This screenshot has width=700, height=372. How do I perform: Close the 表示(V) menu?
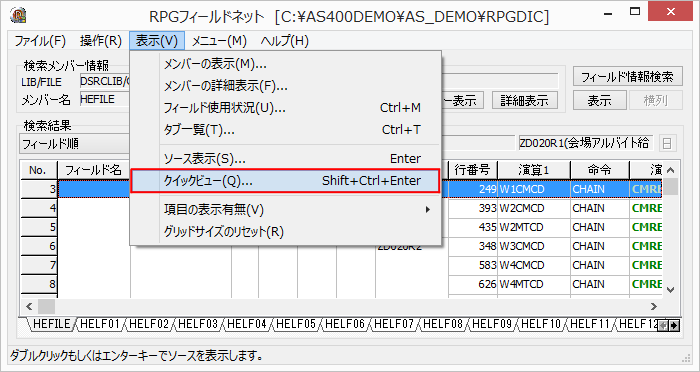pos(157,41)
